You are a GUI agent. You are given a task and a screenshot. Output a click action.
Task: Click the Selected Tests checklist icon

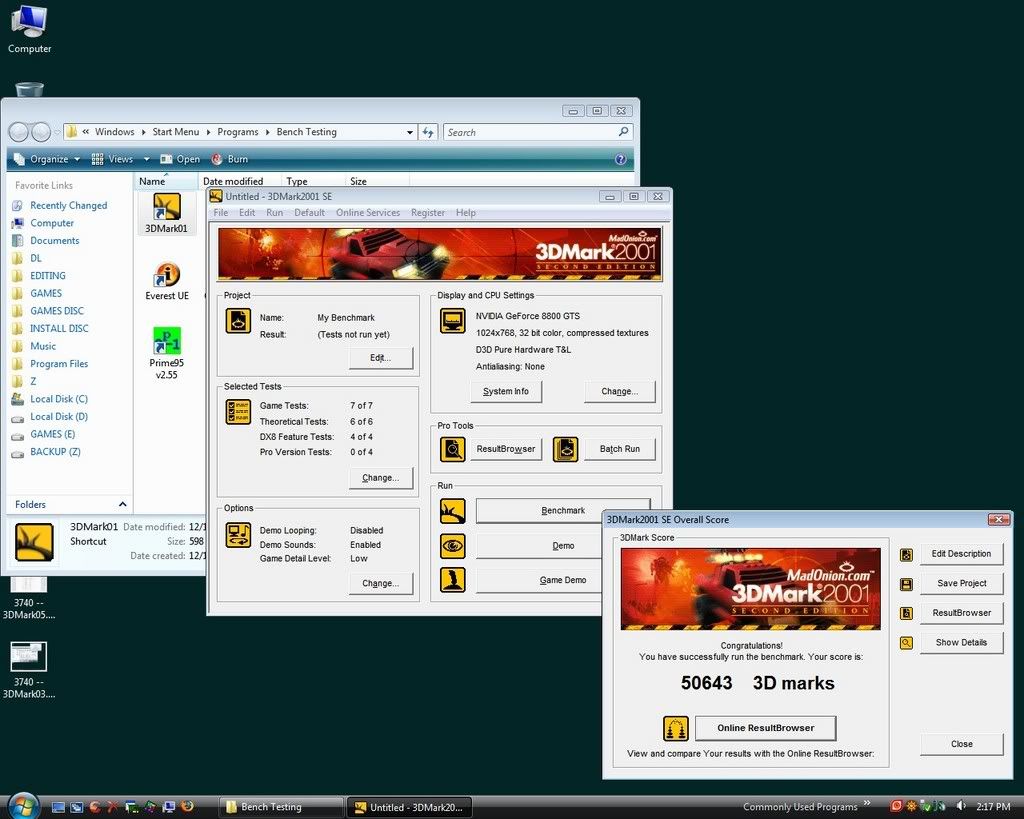pos(238,412)
